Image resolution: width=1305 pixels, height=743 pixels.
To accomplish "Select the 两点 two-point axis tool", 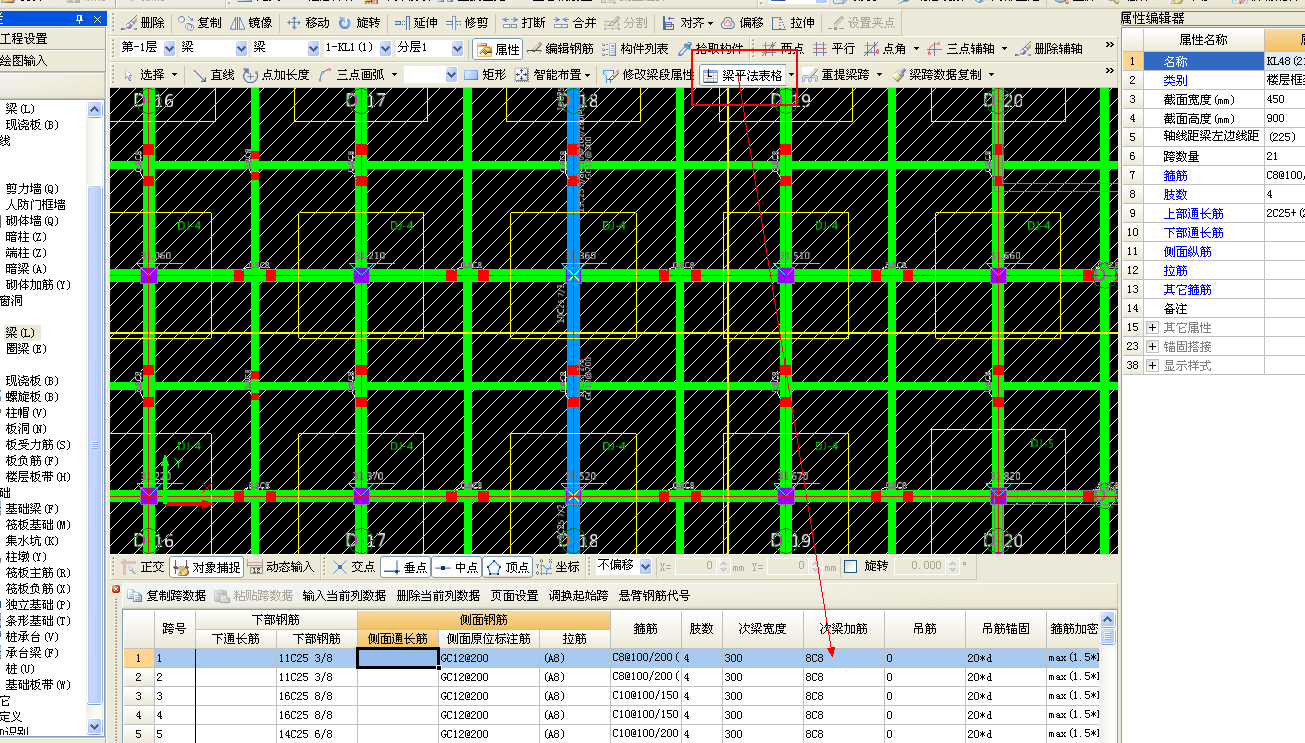I will (x=782, y=48).
